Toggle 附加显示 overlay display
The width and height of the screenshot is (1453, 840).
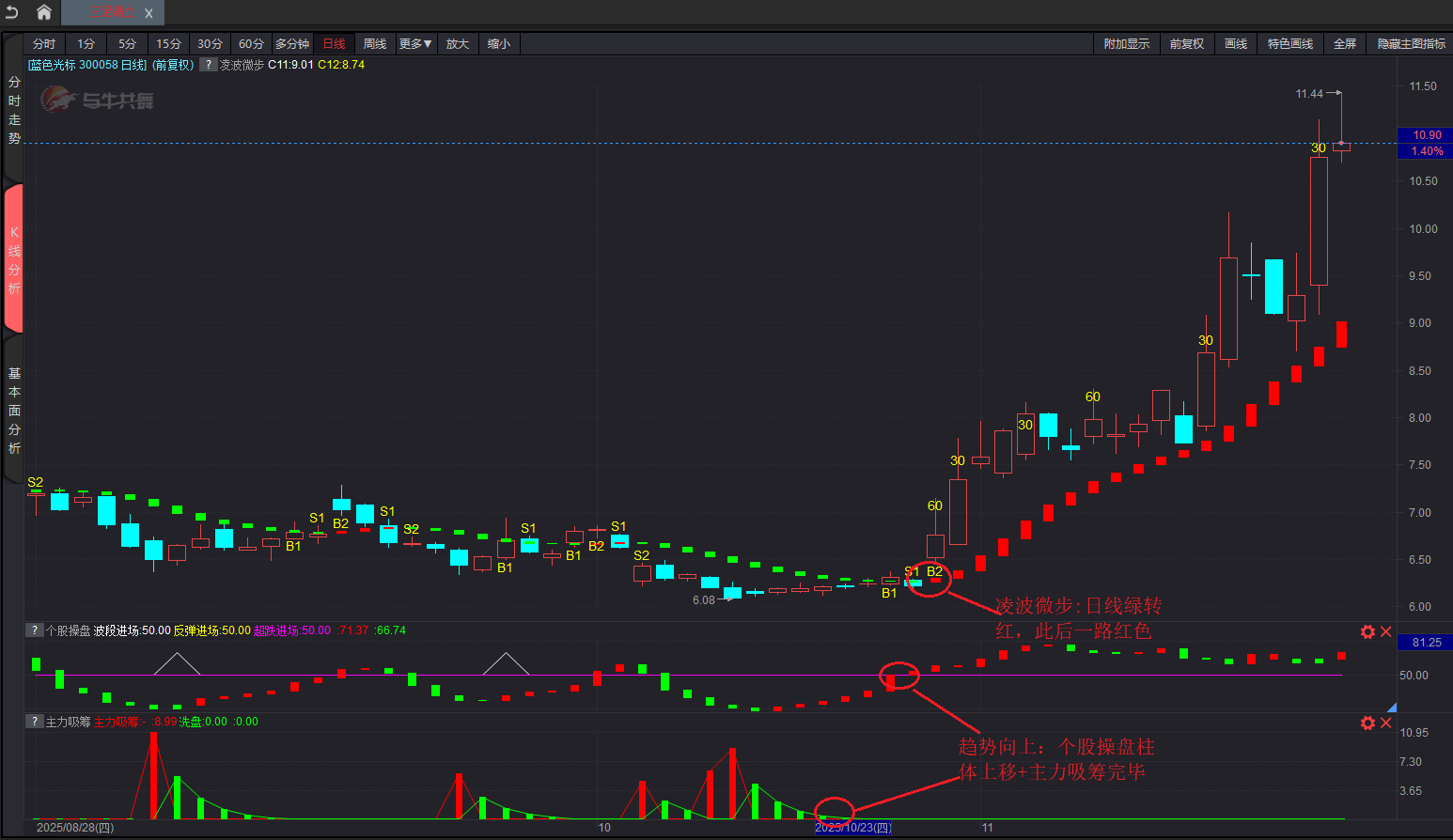tap(1126, 44)
